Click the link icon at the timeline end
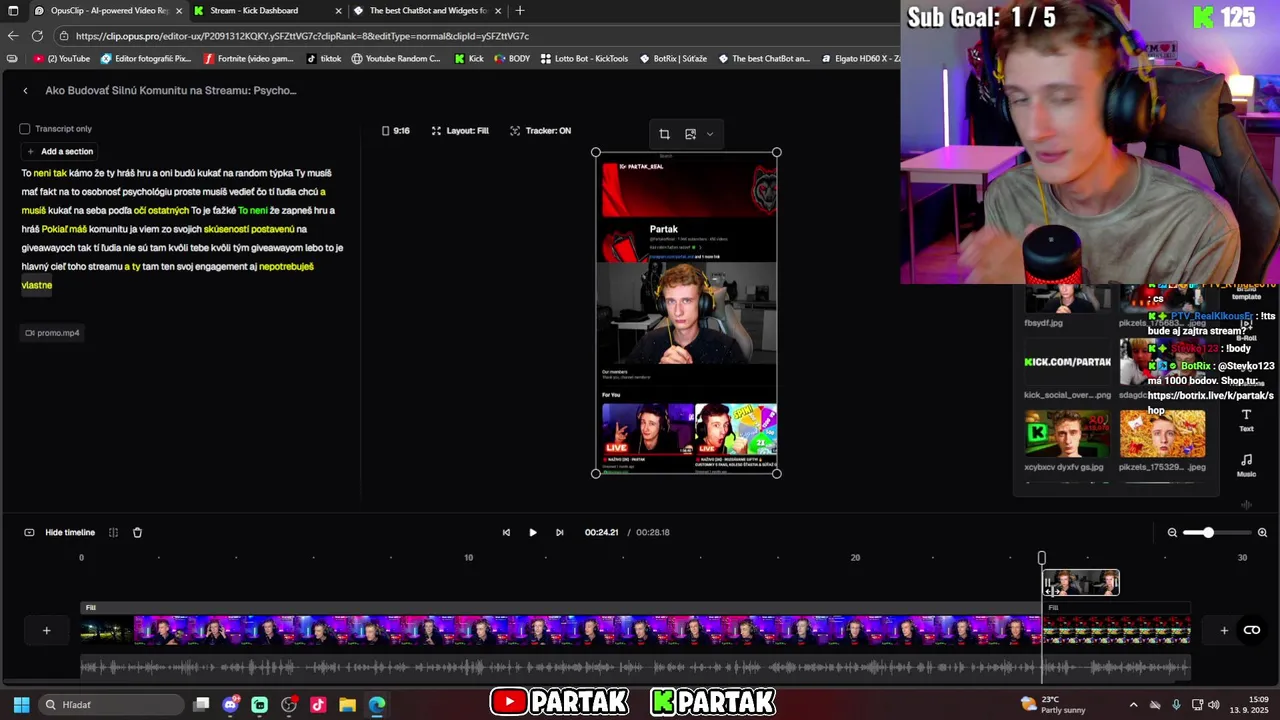The height and width of the screenshot is (720, 1280). click(x=1251, y=631)
